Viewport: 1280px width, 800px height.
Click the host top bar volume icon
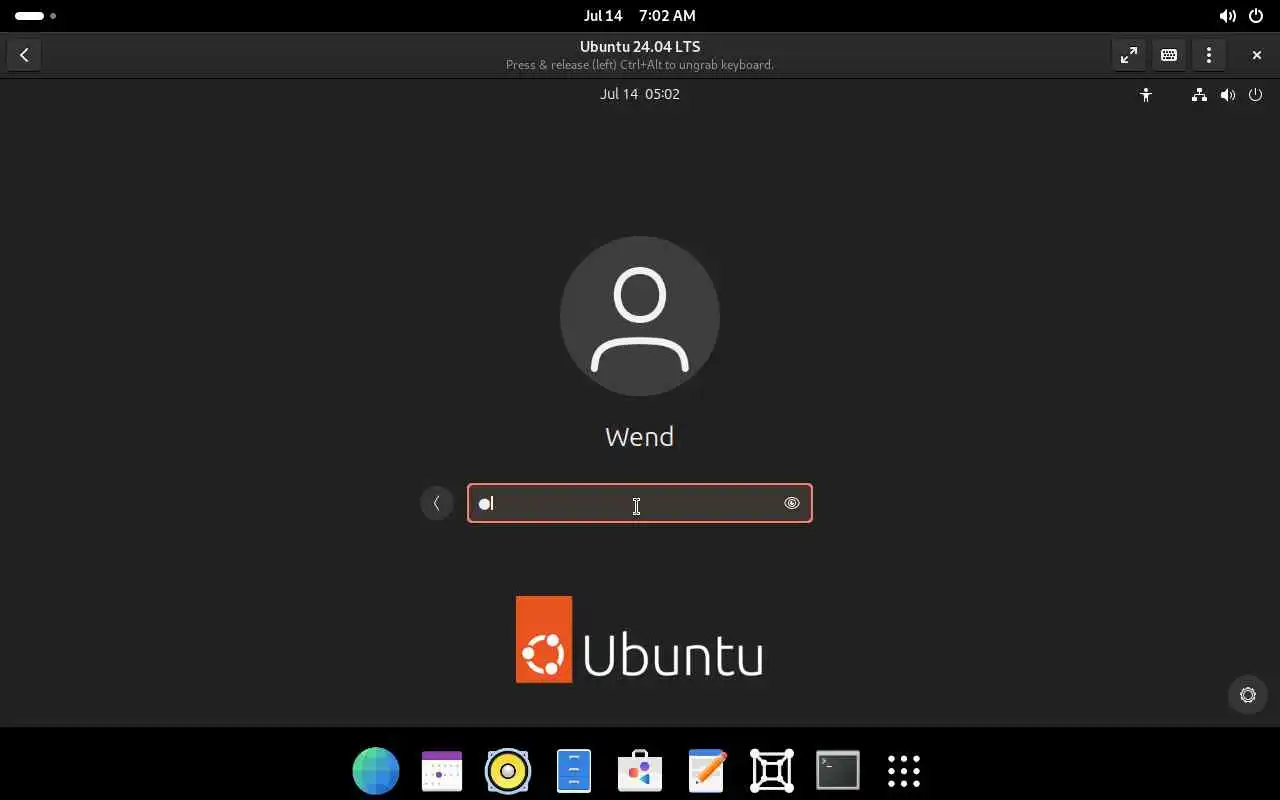pyautogui.click(x=1228, y=16)
